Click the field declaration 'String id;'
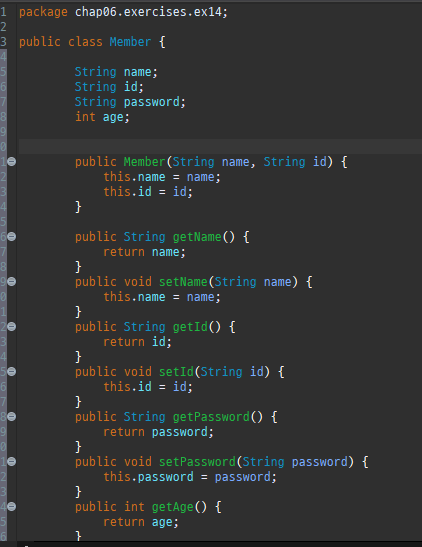The image size is (422, 547). (109, 87)
